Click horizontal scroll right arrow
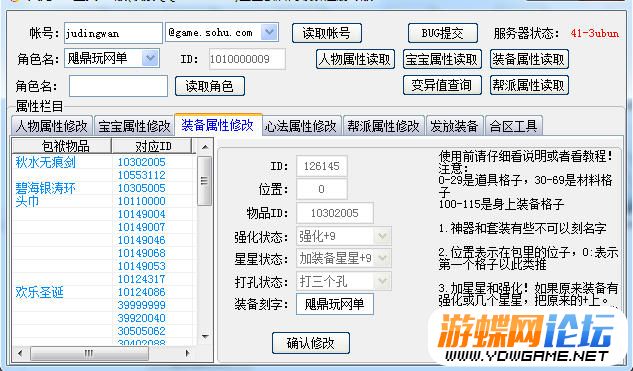633x371 pixels. click(187, 354)
